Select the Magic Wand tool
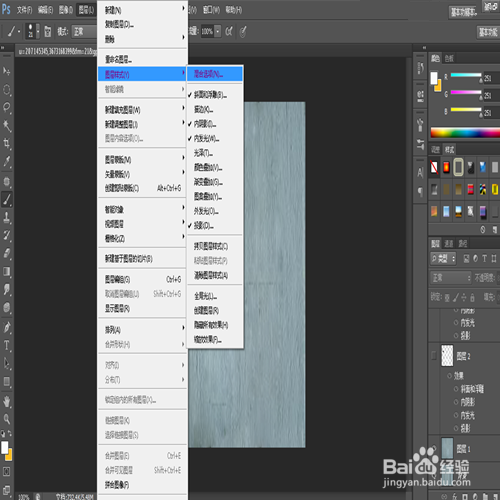 click(x=6, y=126)
